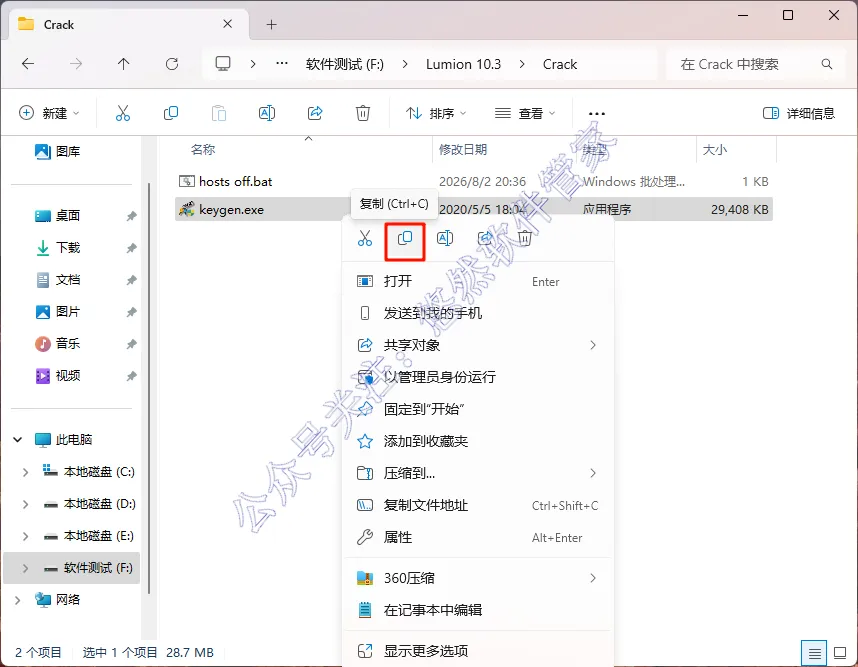Choose 复制文件地址

click(x=476, y=505)
